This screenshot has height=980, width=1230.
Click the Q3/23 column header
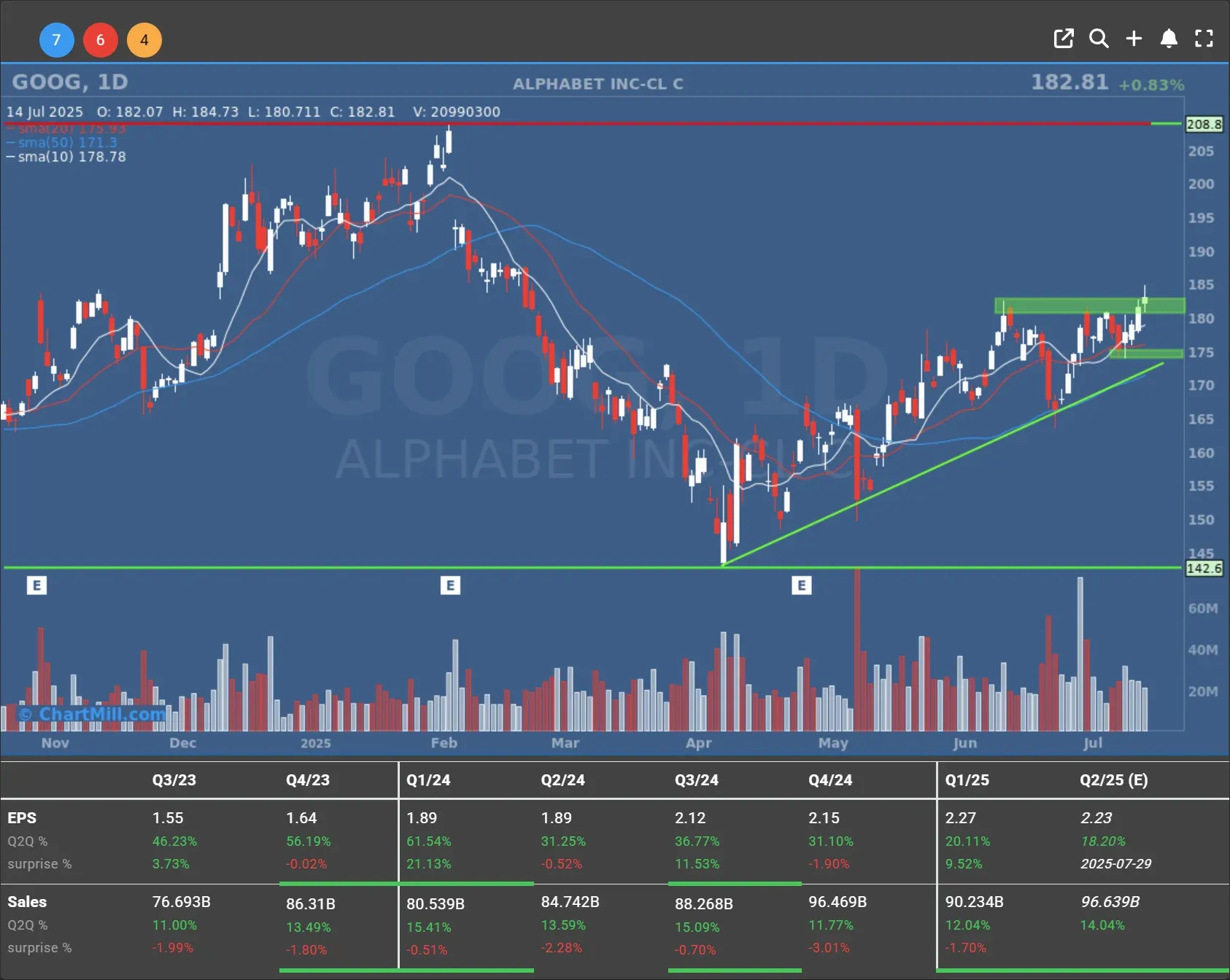[174, 779]
